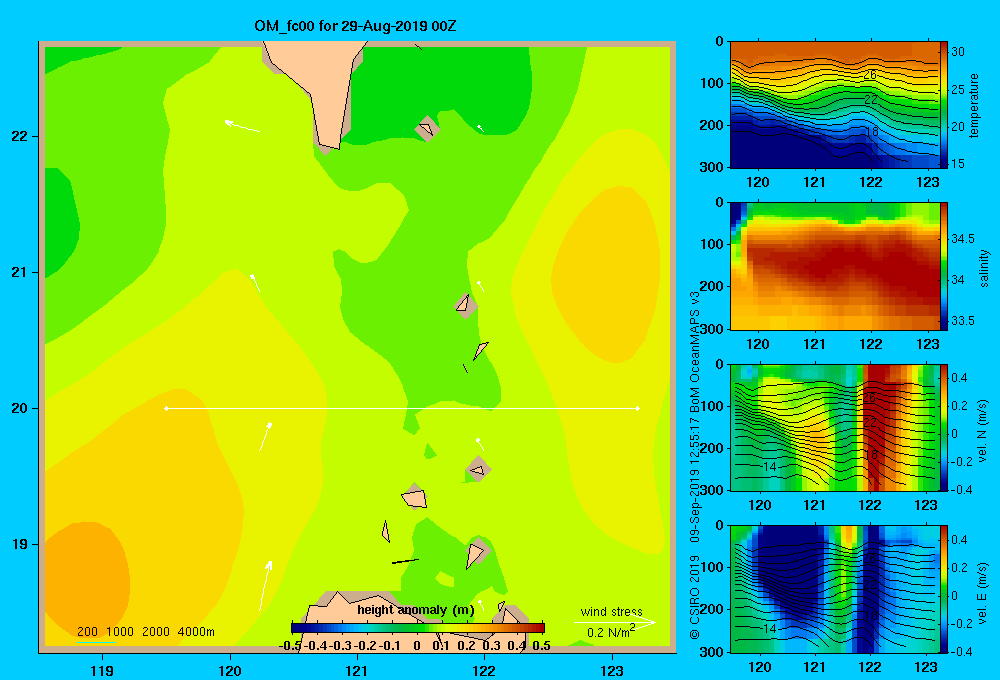Click longitude tick label 123 on main map

tap(612, 670)
